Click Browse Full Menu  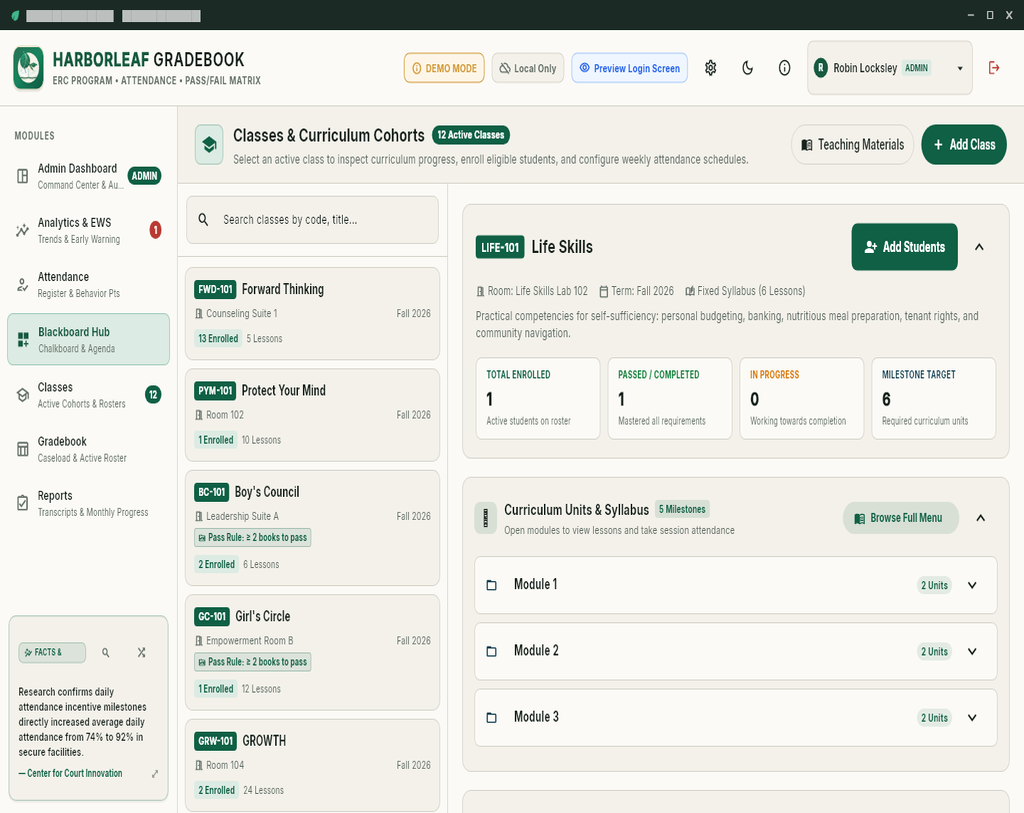[x=901, y=518]
